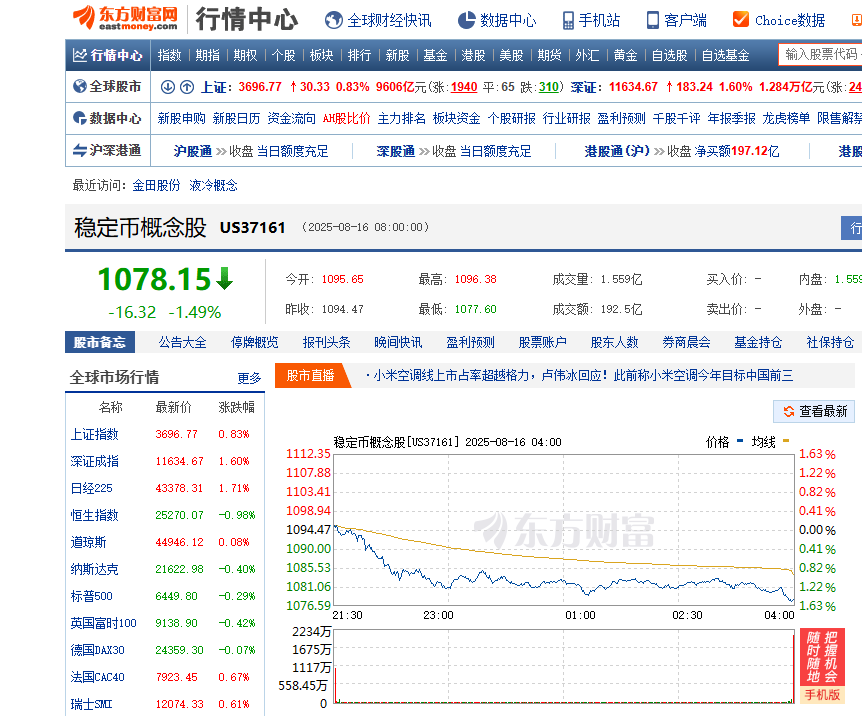Click the 数据中心 row icon
The width and height of the screenshot is (862, 716).
(80, 118)
